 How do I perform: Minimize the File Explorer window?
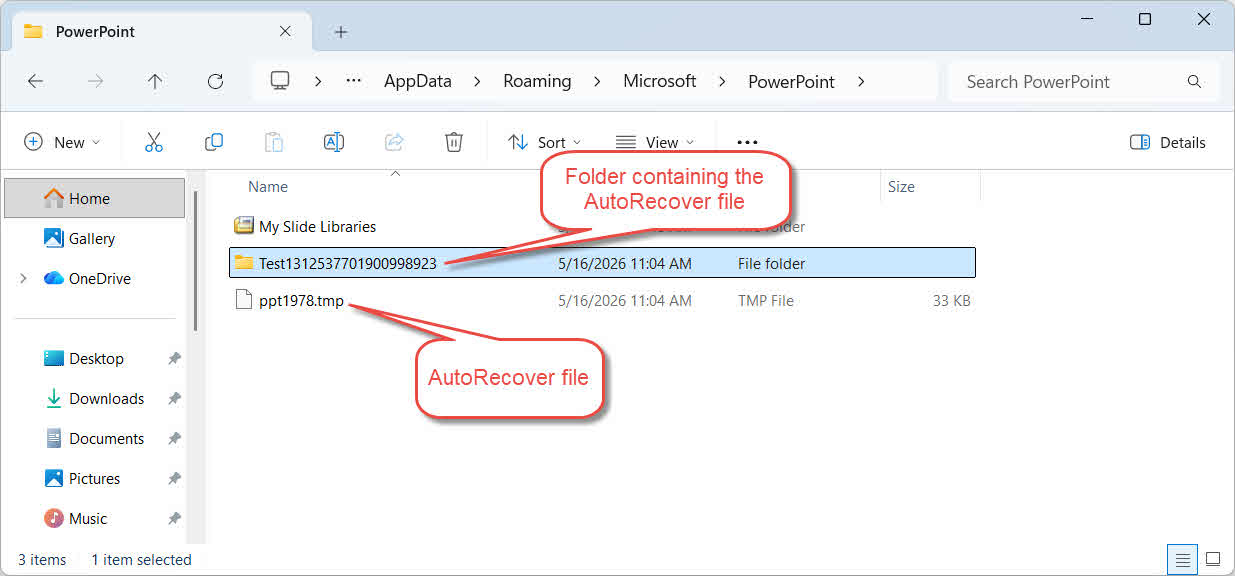1085,19
